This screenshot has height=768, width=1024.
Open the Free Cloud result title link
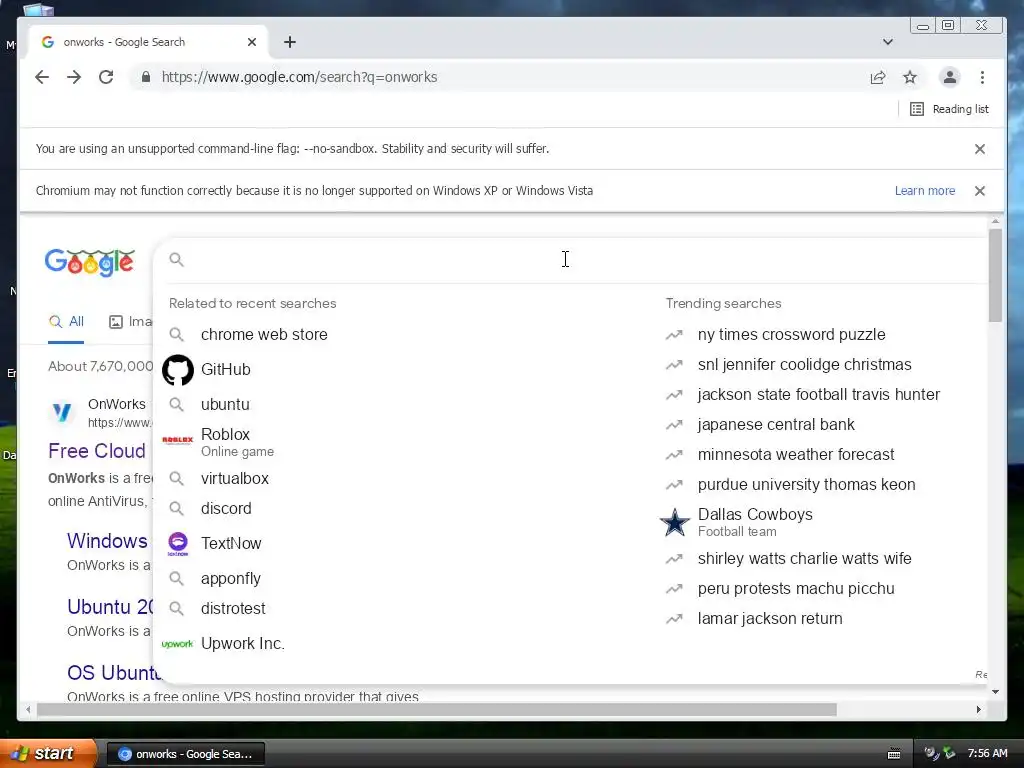click(x=97, y=451)
